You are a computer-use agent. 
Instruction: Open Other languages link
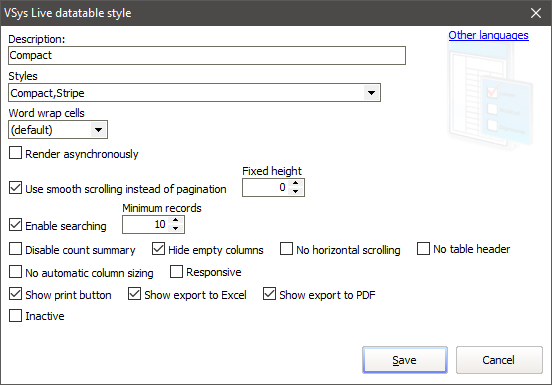click(488, 35)
